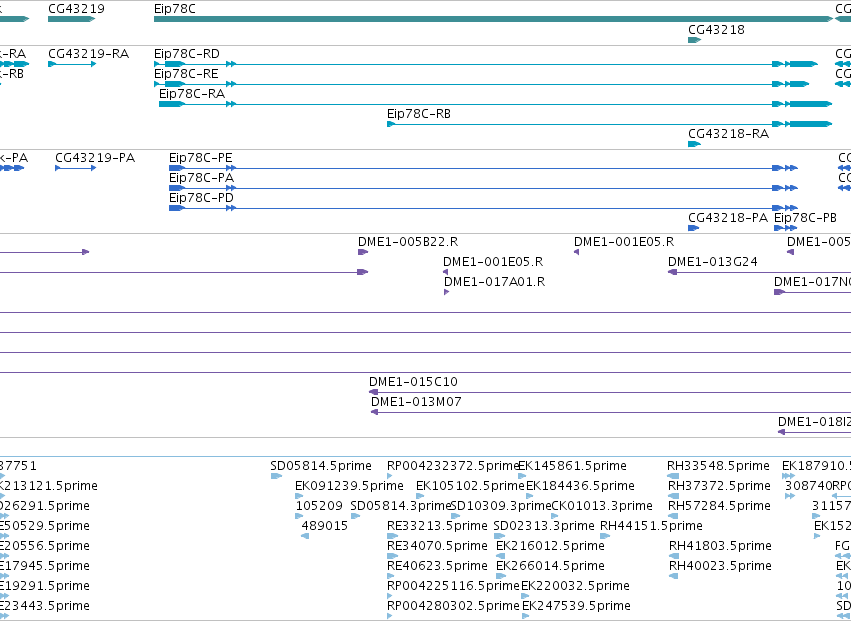Viewport: 851px width, 621px height.
Task: Click EST EK105102.5prime
Action: tap(470, 486)
